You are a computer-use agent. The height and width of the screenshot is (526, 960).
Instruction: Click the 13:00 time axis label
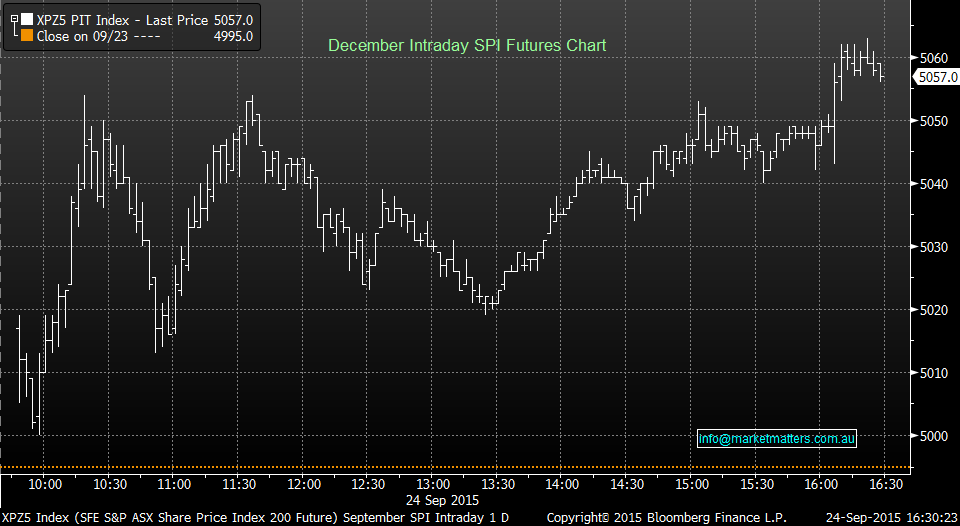point(433,484)
